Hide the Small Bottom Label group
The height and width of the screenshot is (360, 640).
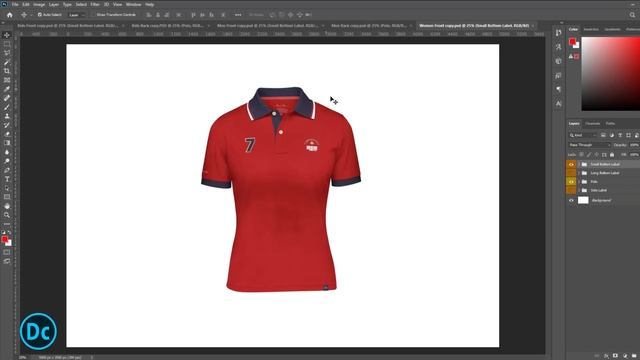(x=571, y=164)
